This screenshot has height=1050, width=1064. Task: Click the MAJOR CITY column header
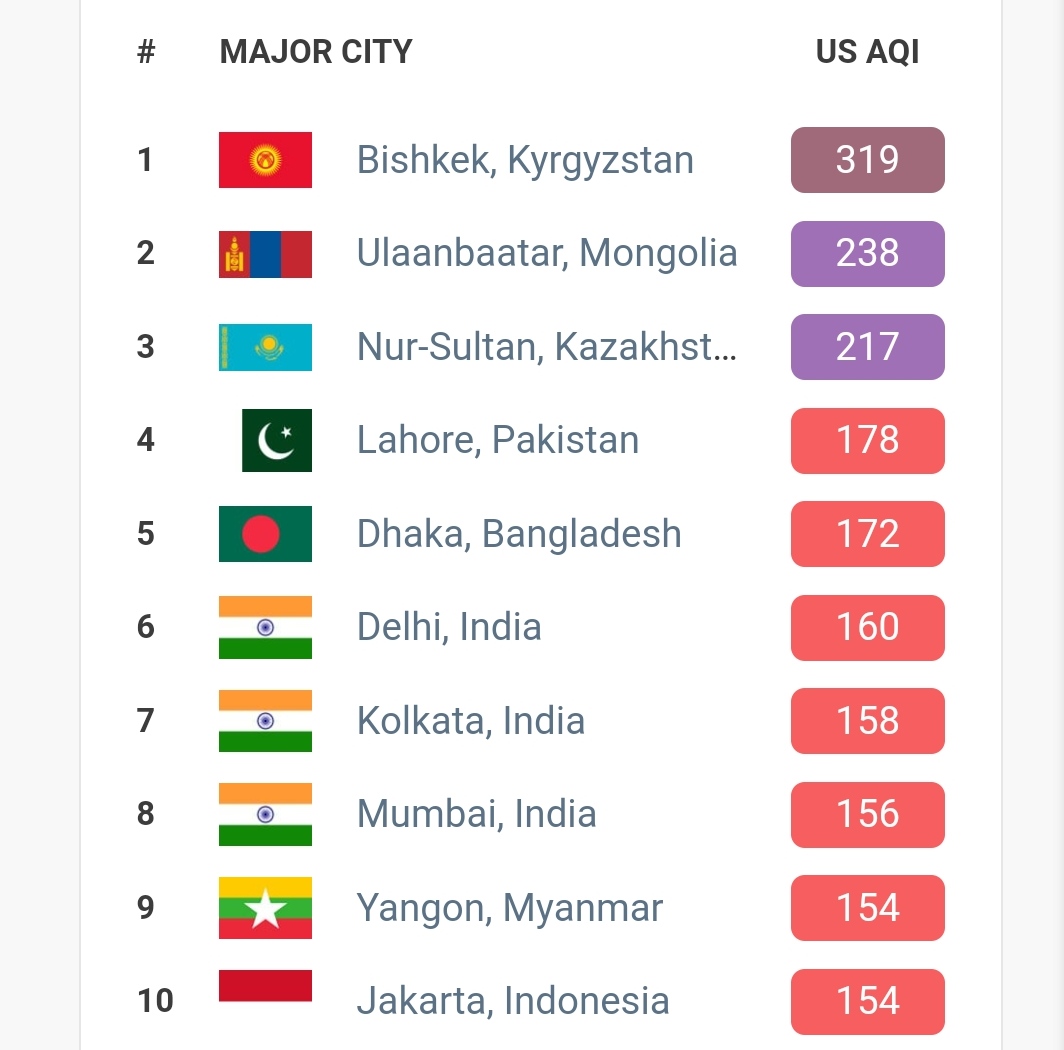tap(316, 52)
